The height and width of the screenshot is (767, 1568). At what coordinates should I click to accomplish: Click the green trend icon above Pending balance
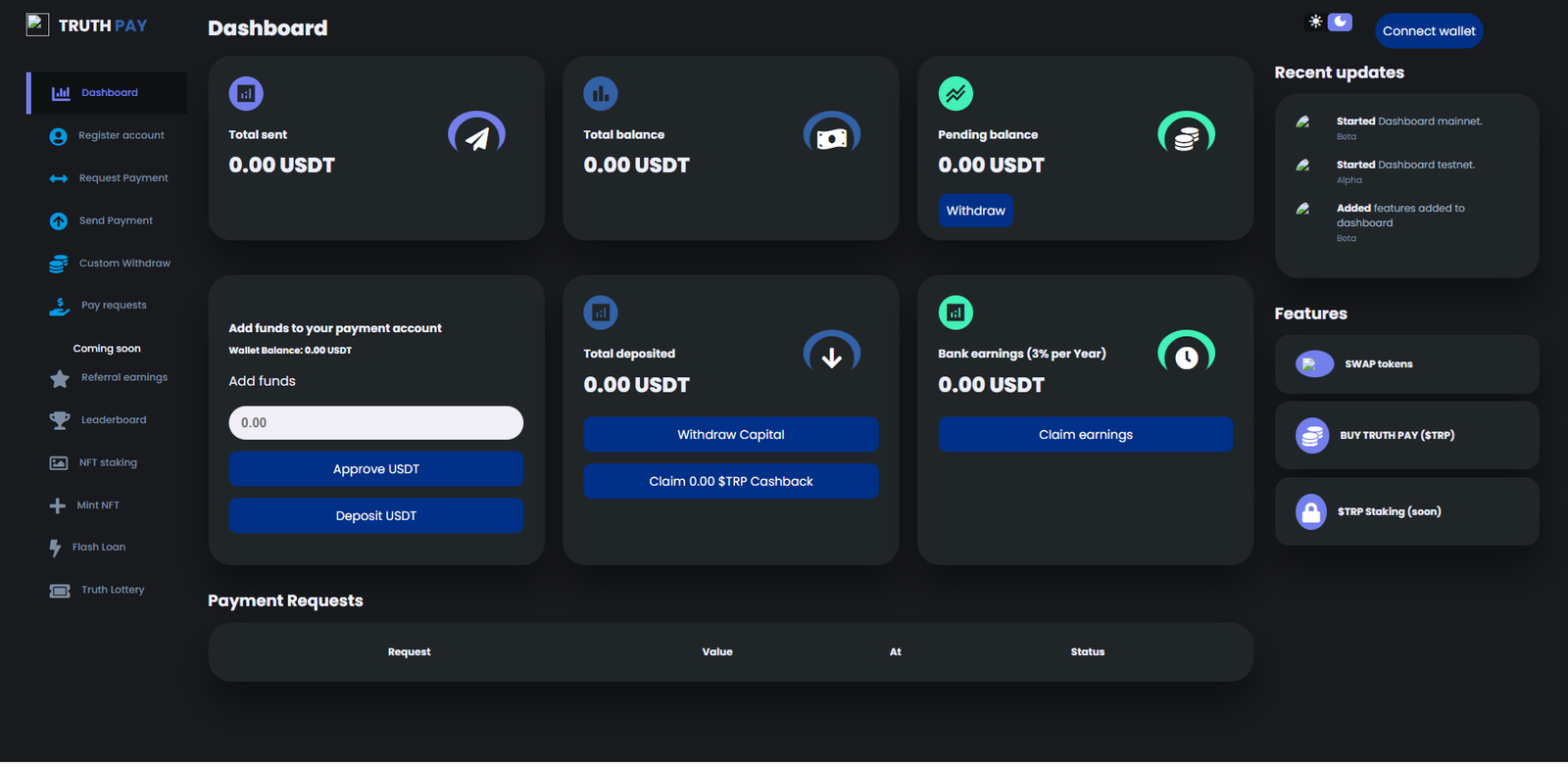[955, 94]
